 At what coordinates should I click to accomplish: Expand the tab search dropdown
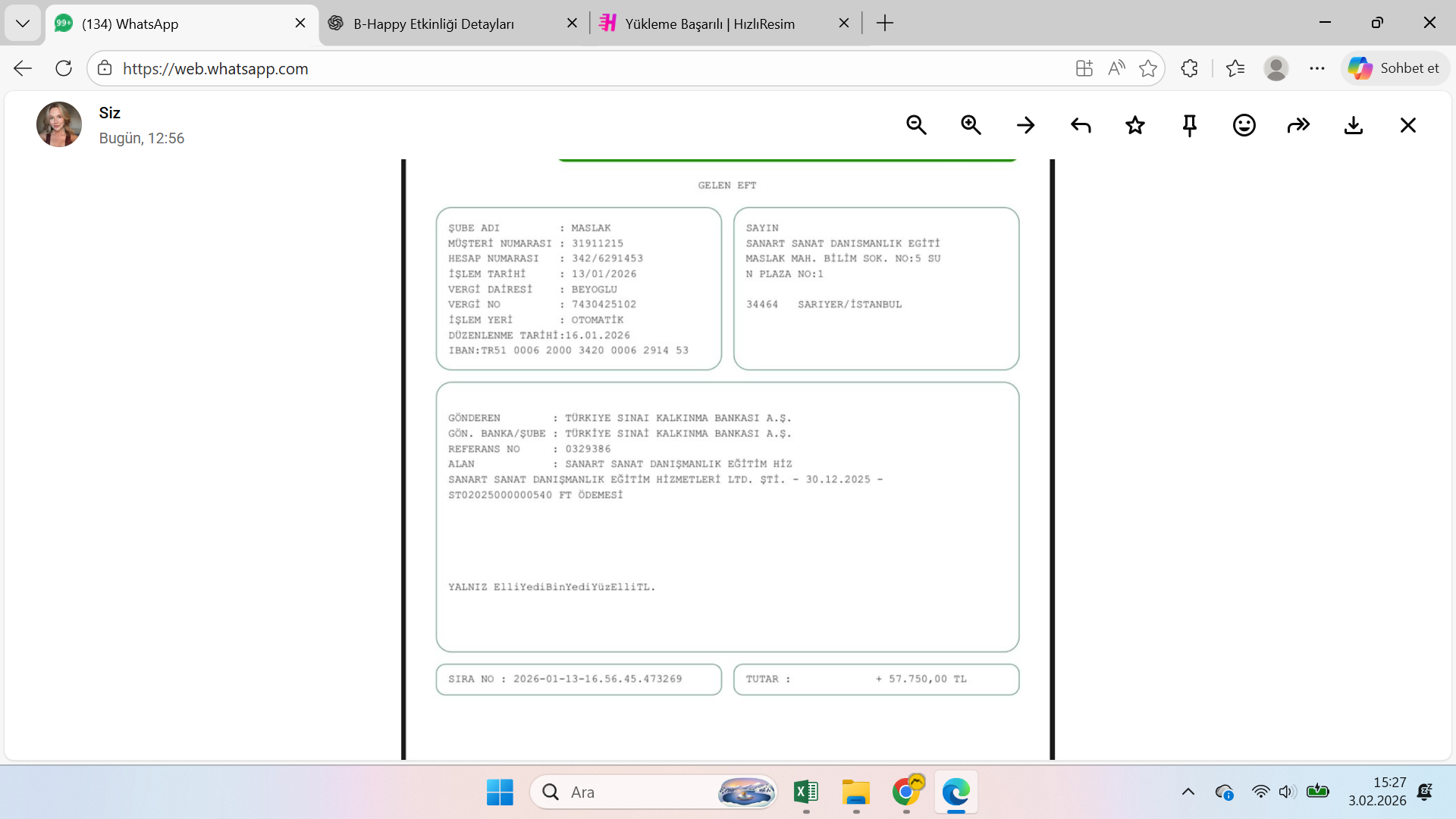[x=23, y=24]
